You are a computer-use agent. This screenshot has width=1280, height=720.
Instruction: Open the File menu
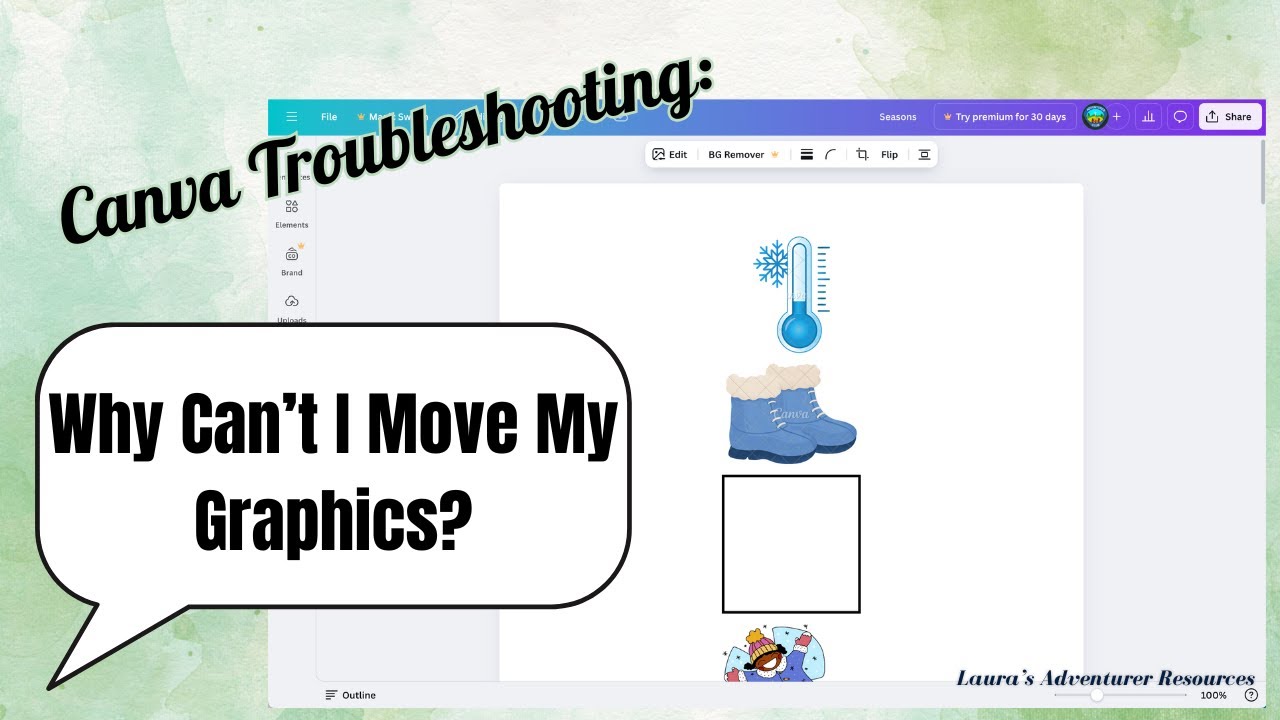click(x=329, y=117)
